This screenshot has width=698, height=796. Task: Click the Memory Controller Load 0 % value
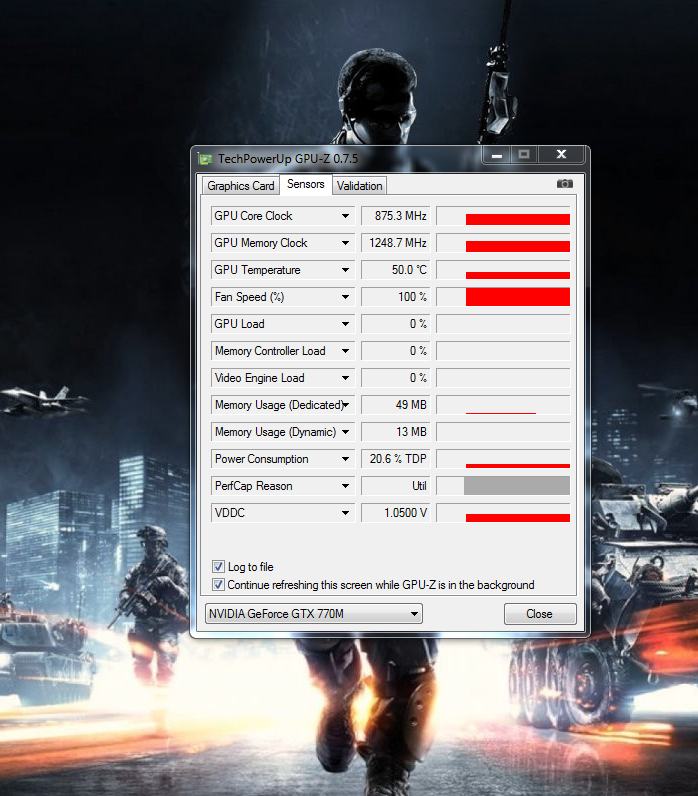coord(396,351)
